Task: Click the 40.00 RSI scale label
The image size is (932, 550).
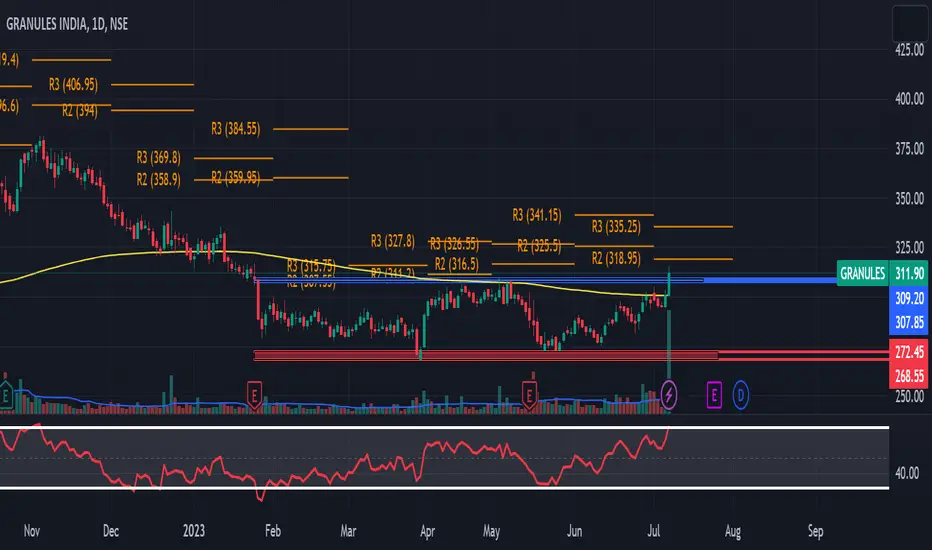Action: 906,473
